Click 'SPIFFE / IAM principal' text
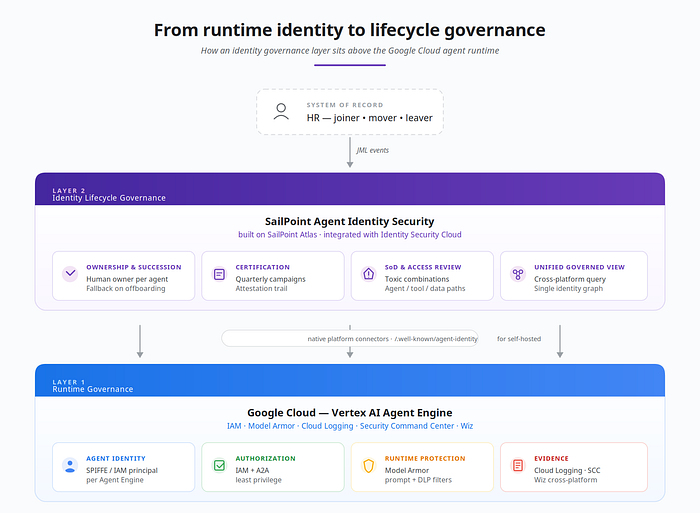This screenshot has width=700, height=513. click(x=122, y=471)
